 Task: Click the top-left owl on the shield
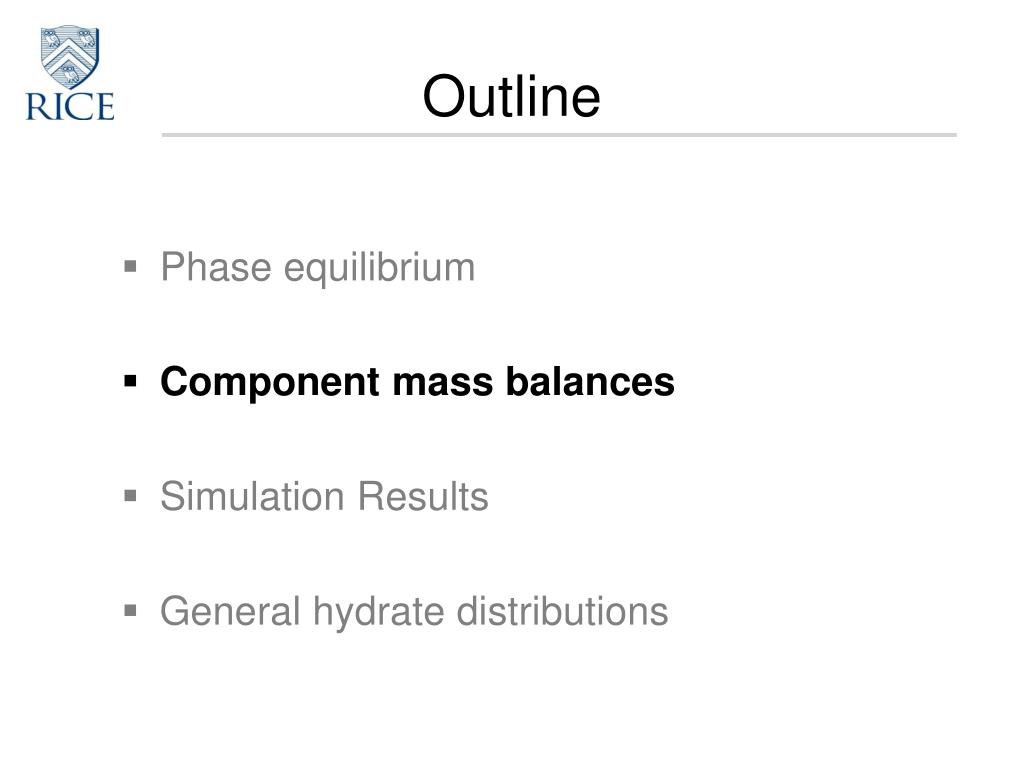pos(52,38)
